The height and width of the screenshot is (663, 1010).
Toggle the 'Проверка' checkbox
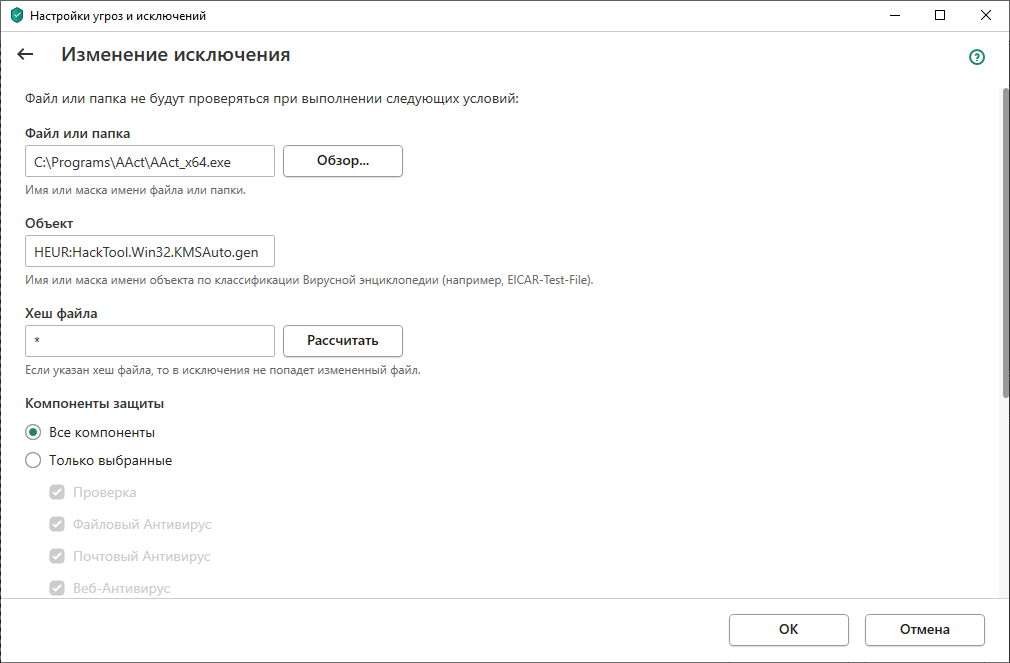(x=57, y=492)
